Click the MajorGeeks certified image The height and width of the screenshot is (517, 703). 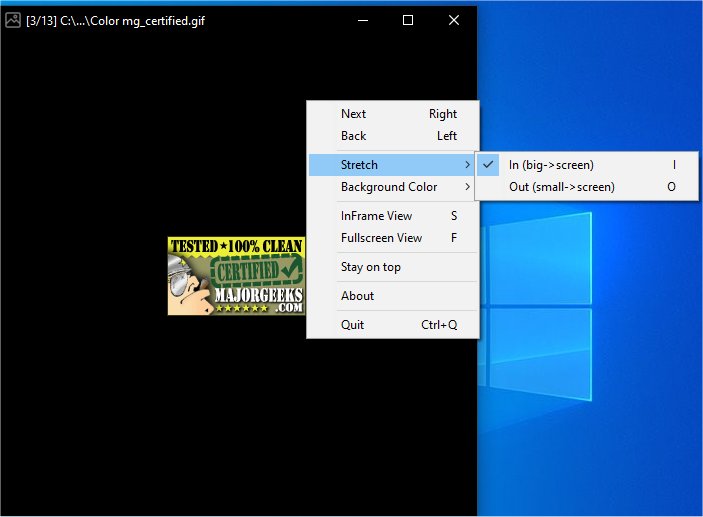(236, 276)
